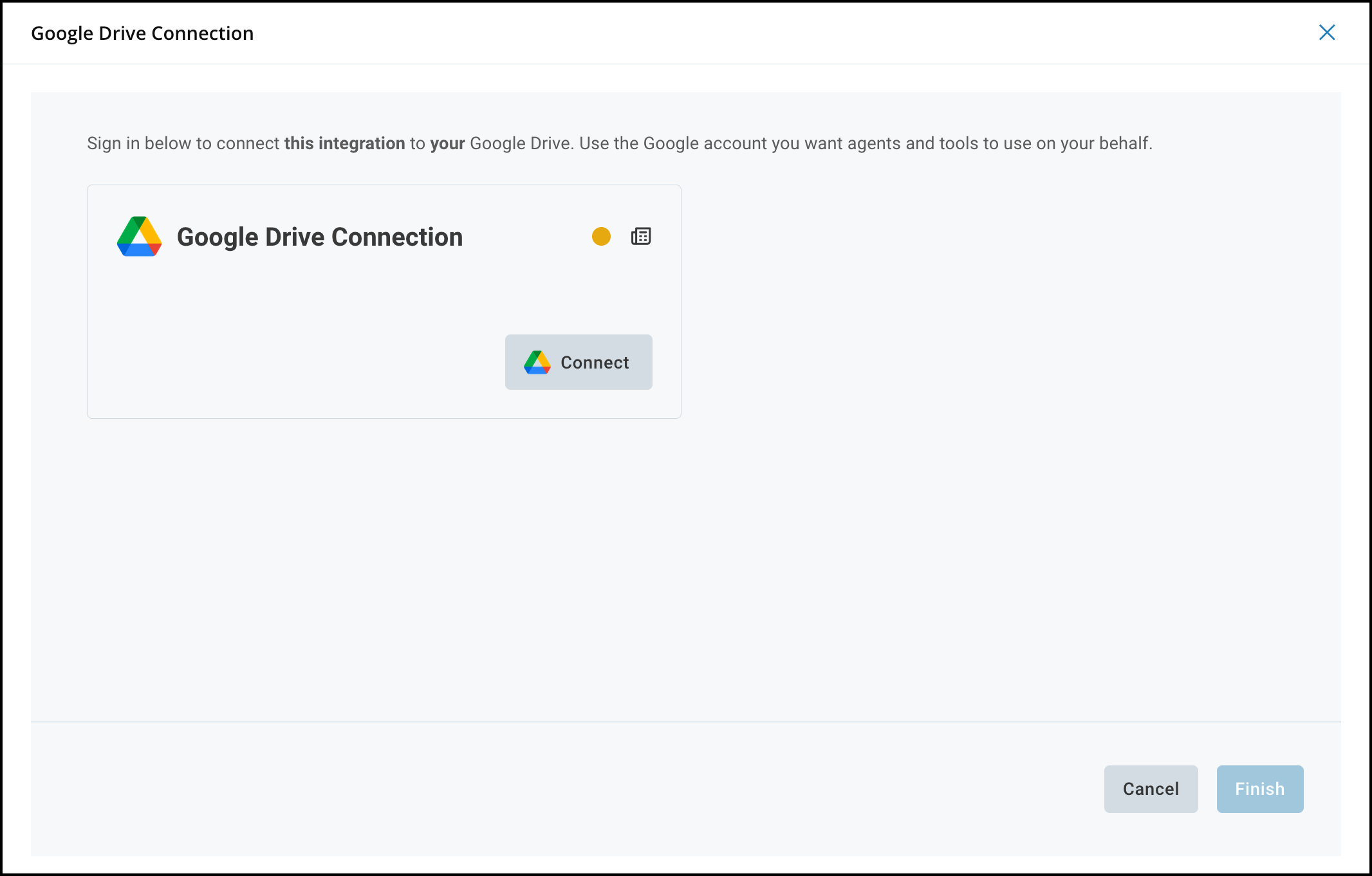Click the dialog title 'Google Drive Connection'
1372x876 pixels.
pyautogui.click(x=142, y=33)
